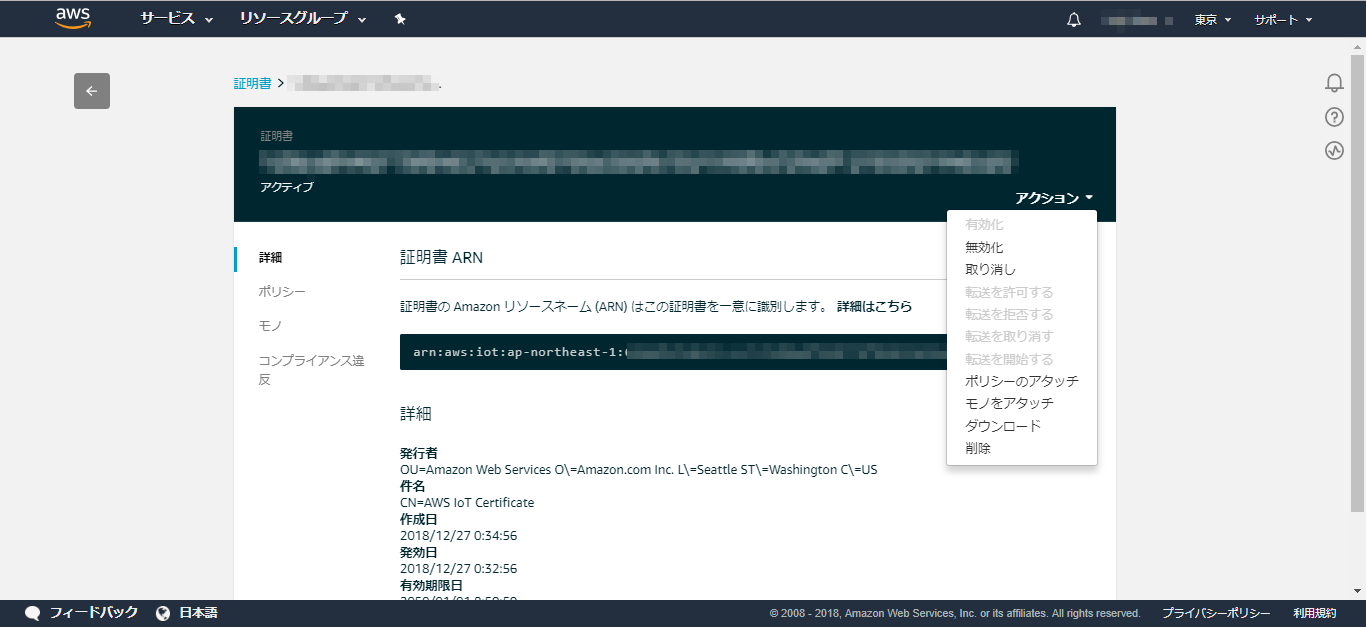Open the サポート dropdown
Image resolution: width=1366 pixels, height=627 pixels.
tap(1283, 19)
